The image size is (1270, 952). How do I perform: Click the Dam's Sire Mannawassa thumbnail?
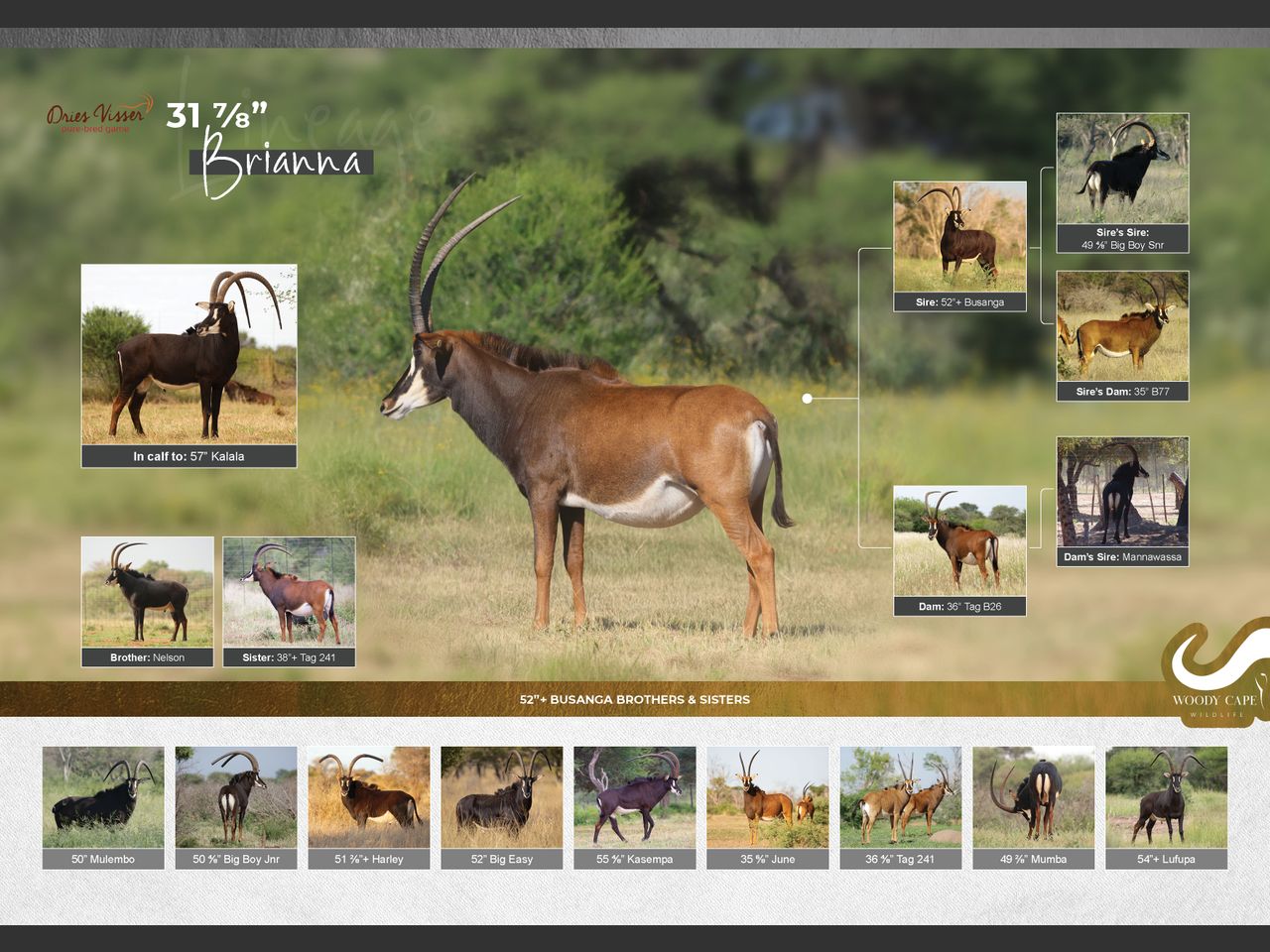pos(1122,492)
